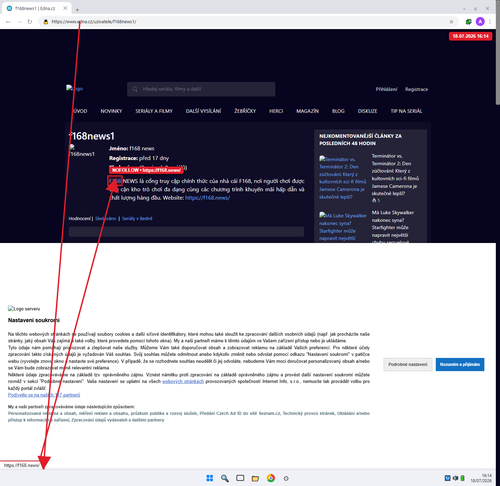Reload the page with the refresh icon
Screen dimensions: 500x486
point(30,22)
